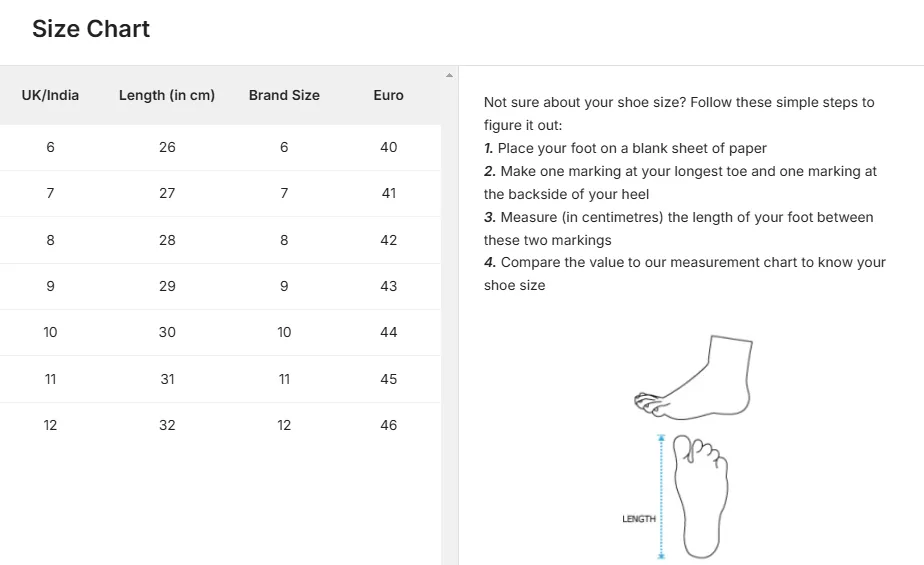Click the Size Chart heading

[x=91, y=29]
